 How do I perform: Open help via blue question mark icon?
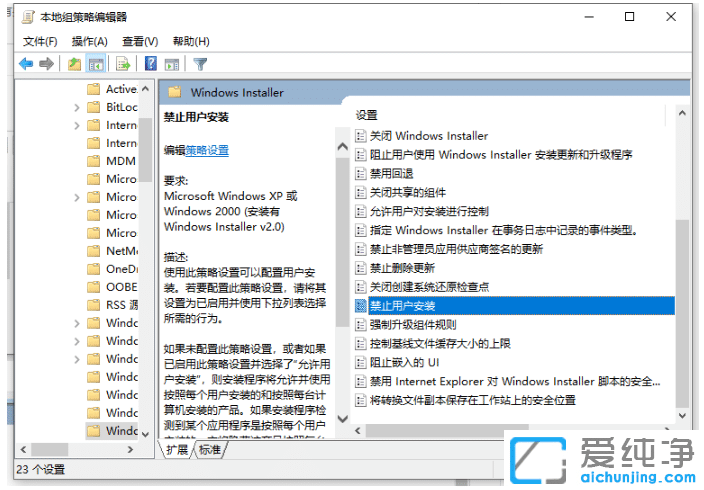point(151,64)
